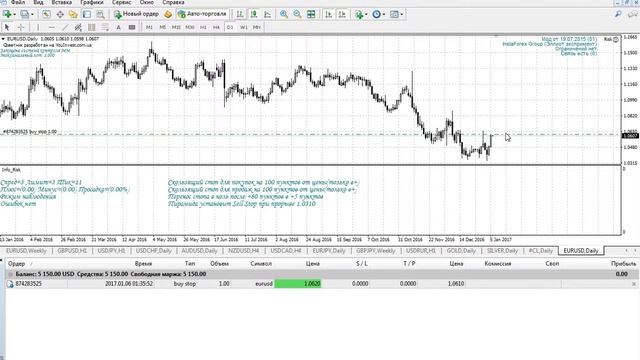Toggle chart auto scroll icon
The image size is (640, 360).
coord(329,14)
